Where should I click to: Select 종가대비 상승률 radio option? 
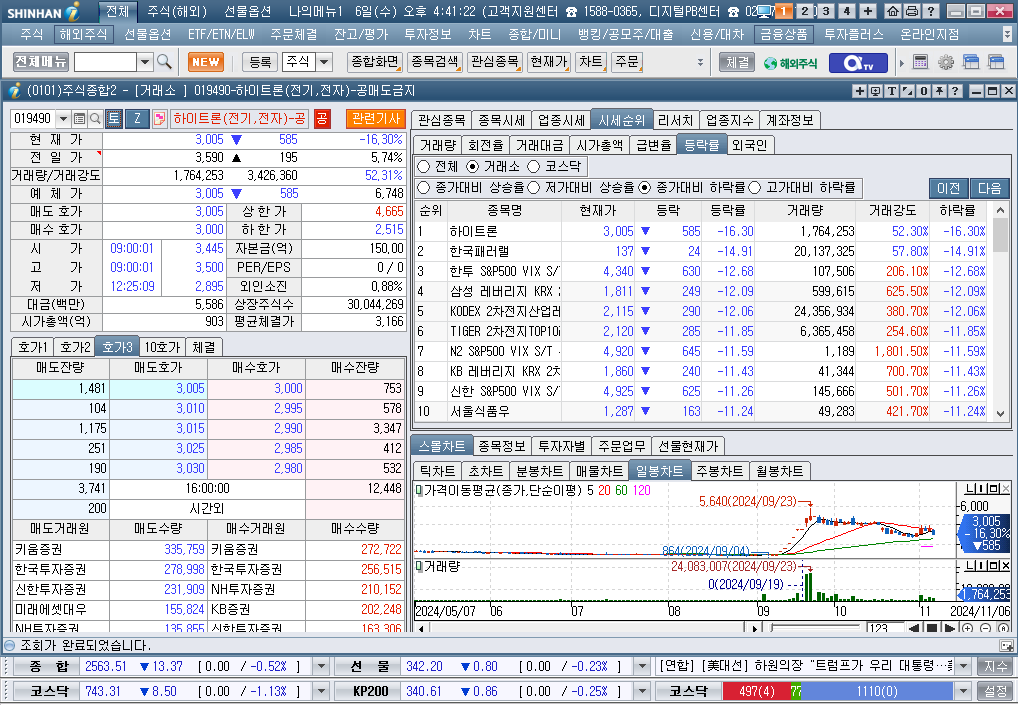pyautogui.click(x=424, y=188)
